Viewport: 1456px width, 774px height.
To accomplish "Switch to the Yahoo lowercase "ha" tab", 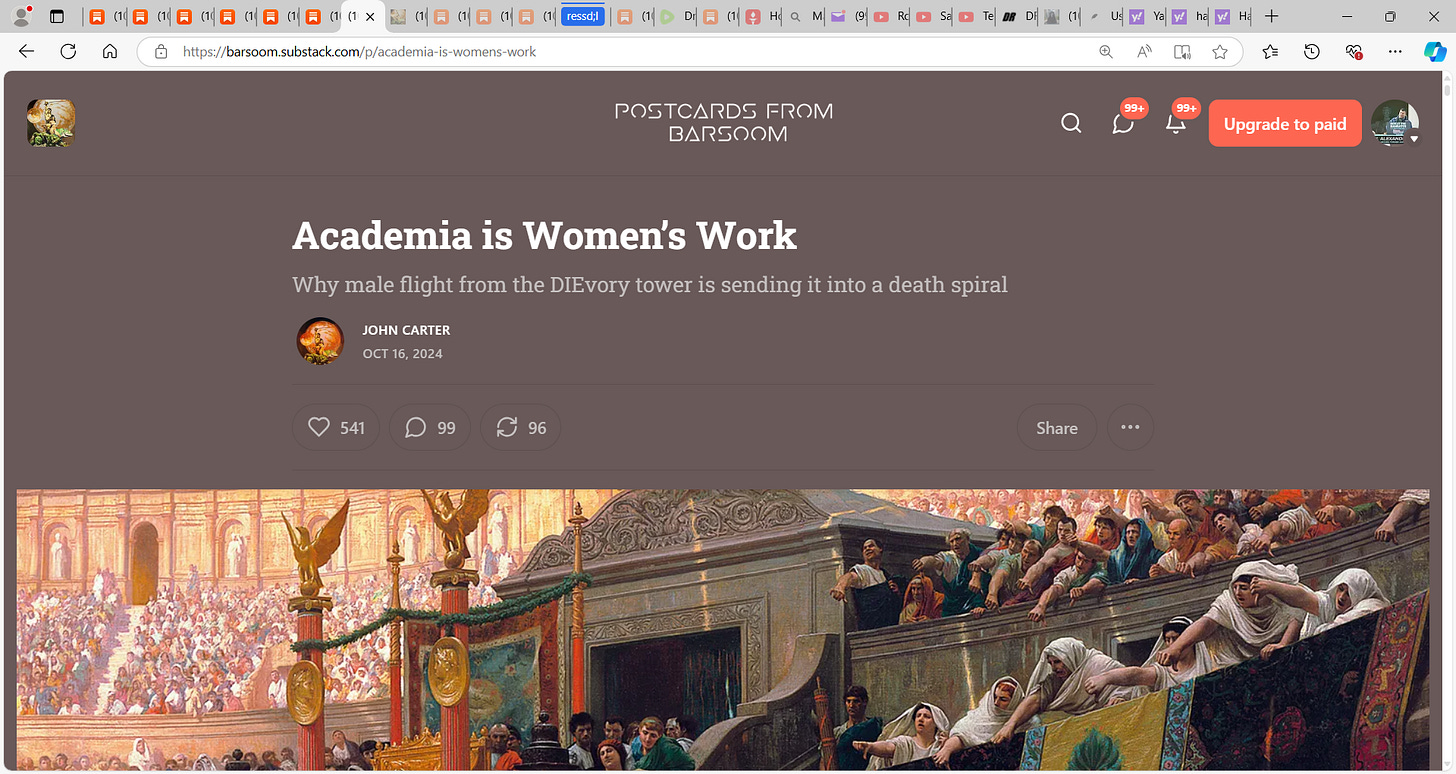I will (1190, 17).
